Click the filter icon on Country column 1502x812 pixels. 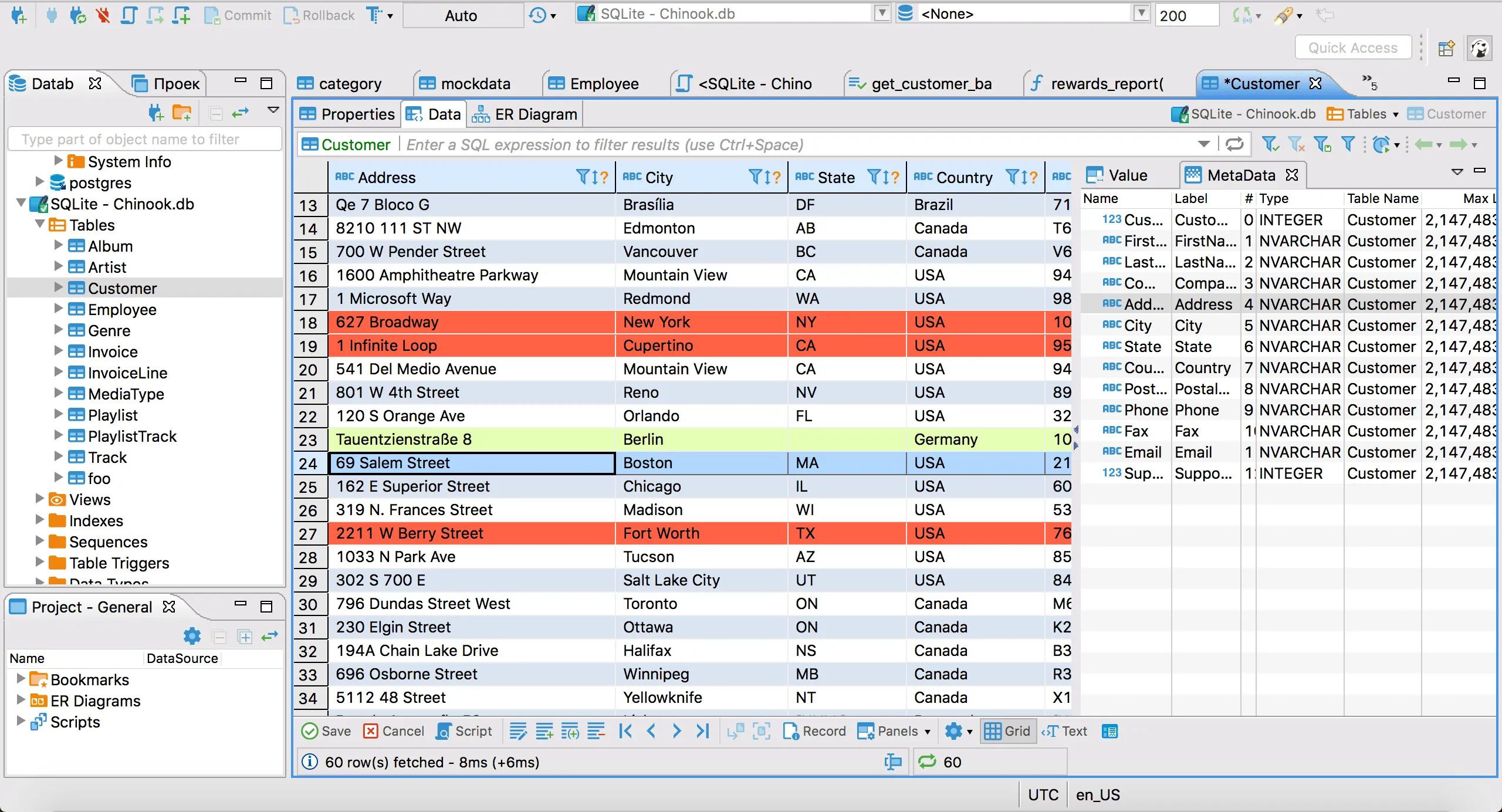click(1009, 178)
